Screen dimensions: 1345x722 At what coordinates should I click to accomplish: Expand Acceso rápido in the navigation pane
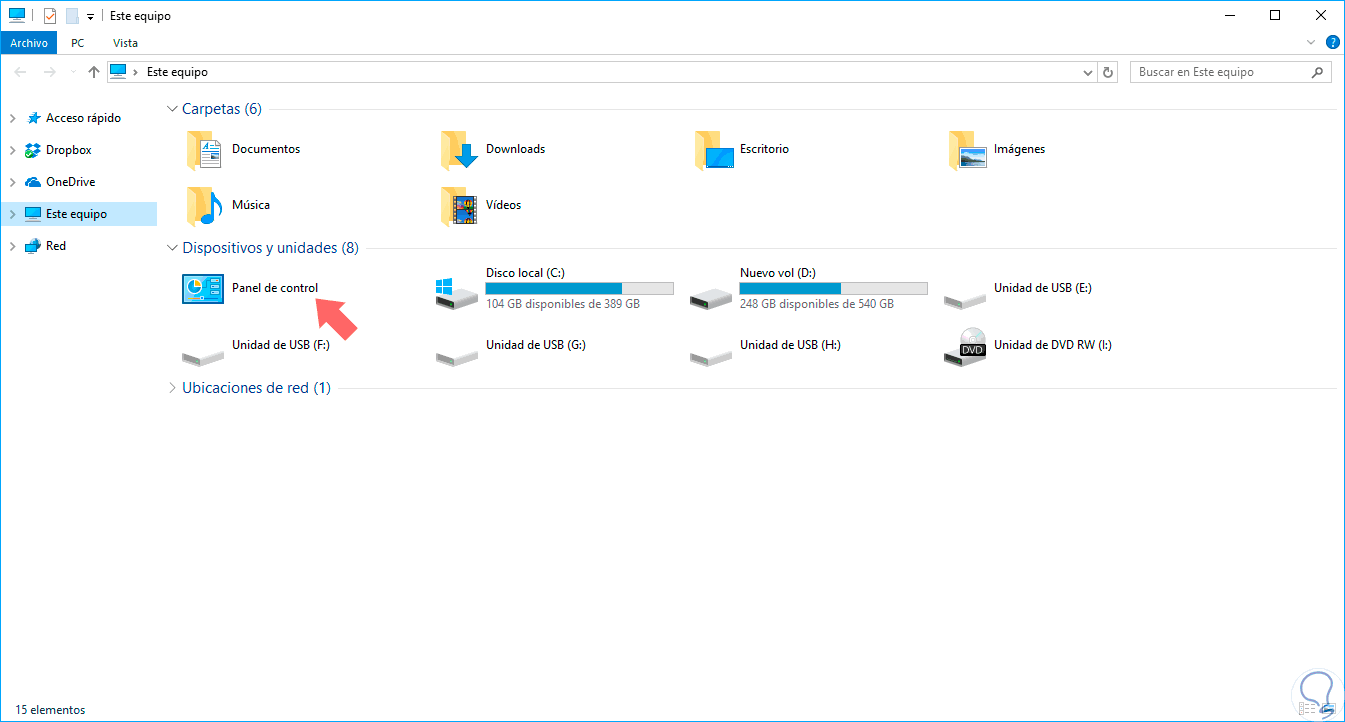point(12,118)
